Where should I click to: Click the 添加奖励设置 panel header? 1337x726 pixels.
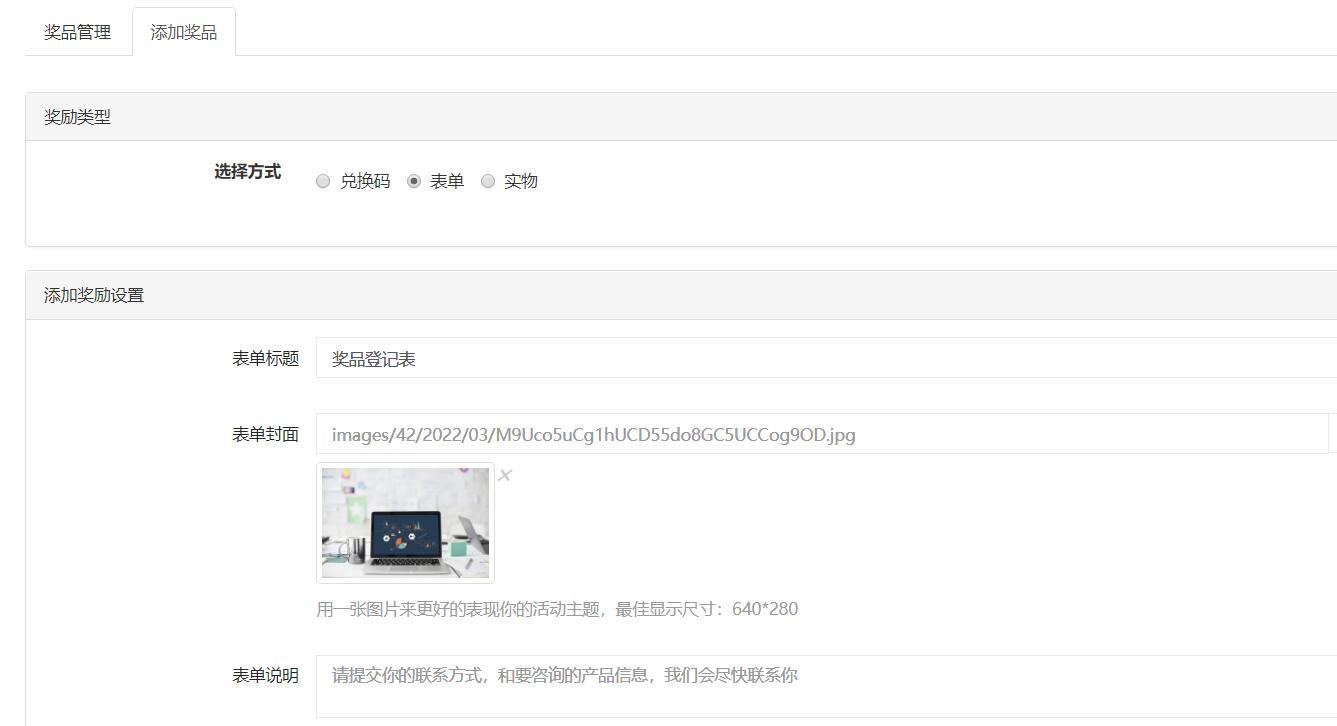[x=681, y=295]
